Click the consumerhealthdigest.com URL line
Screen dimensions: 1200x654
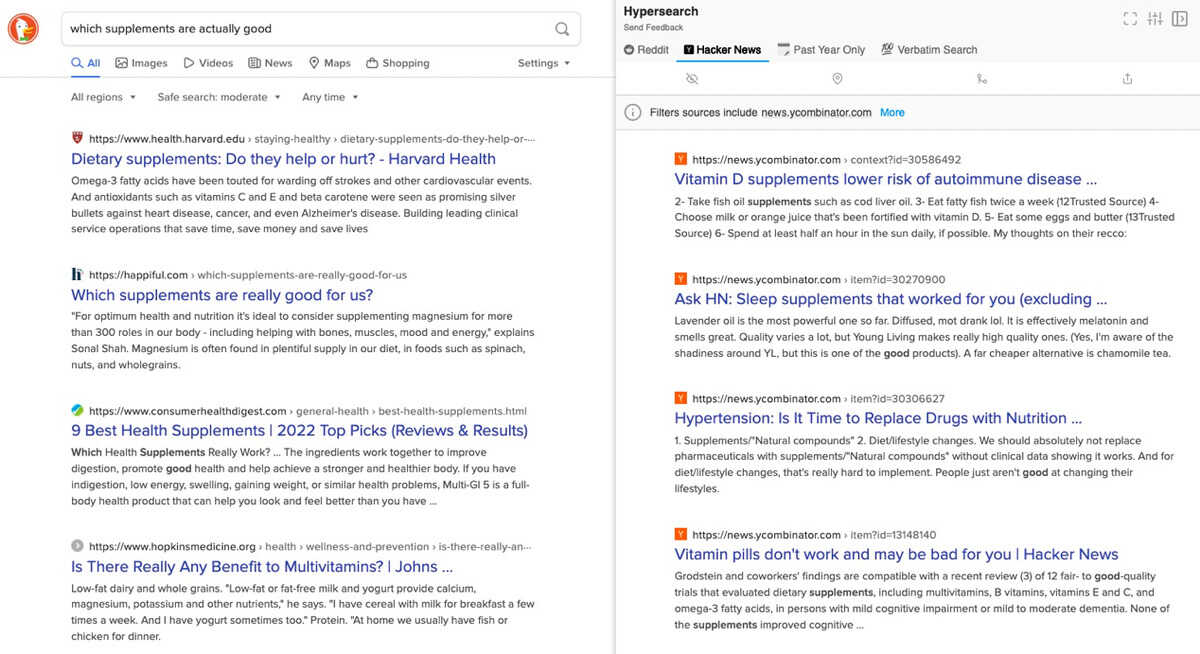pos(308,410)
